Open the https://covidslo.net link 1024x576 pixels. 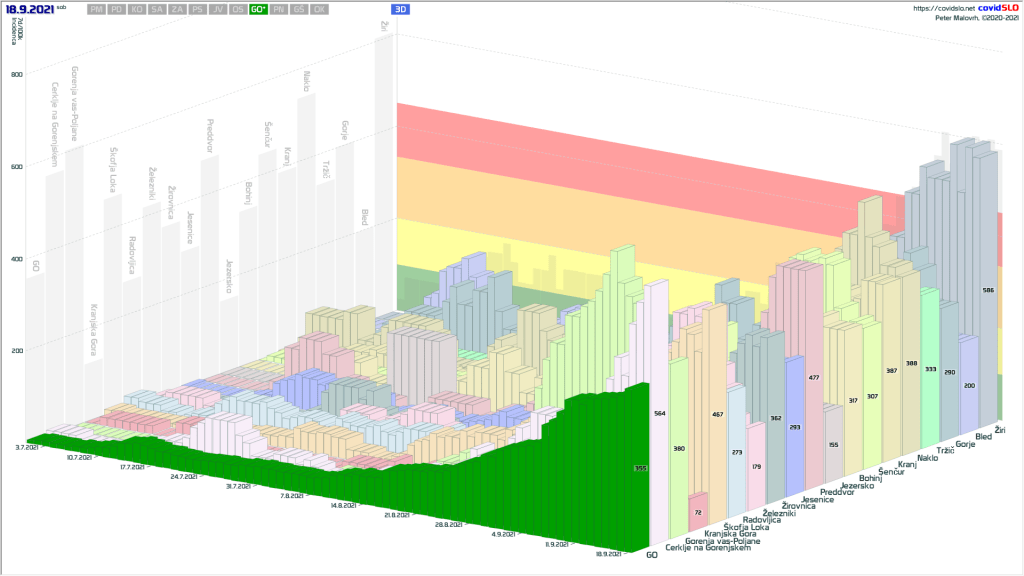(943, 8)
